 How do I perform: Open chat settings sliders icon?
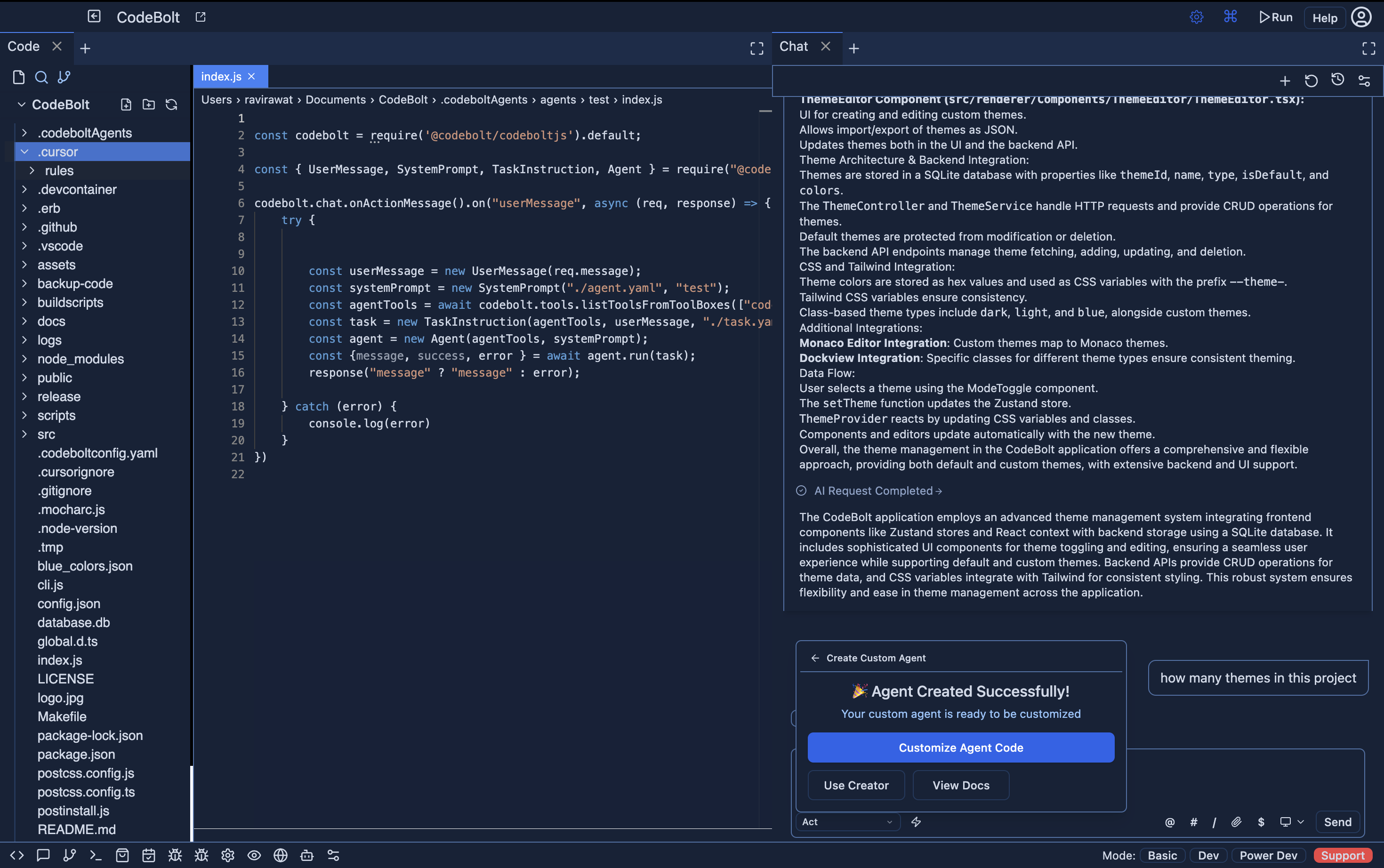1365,81
